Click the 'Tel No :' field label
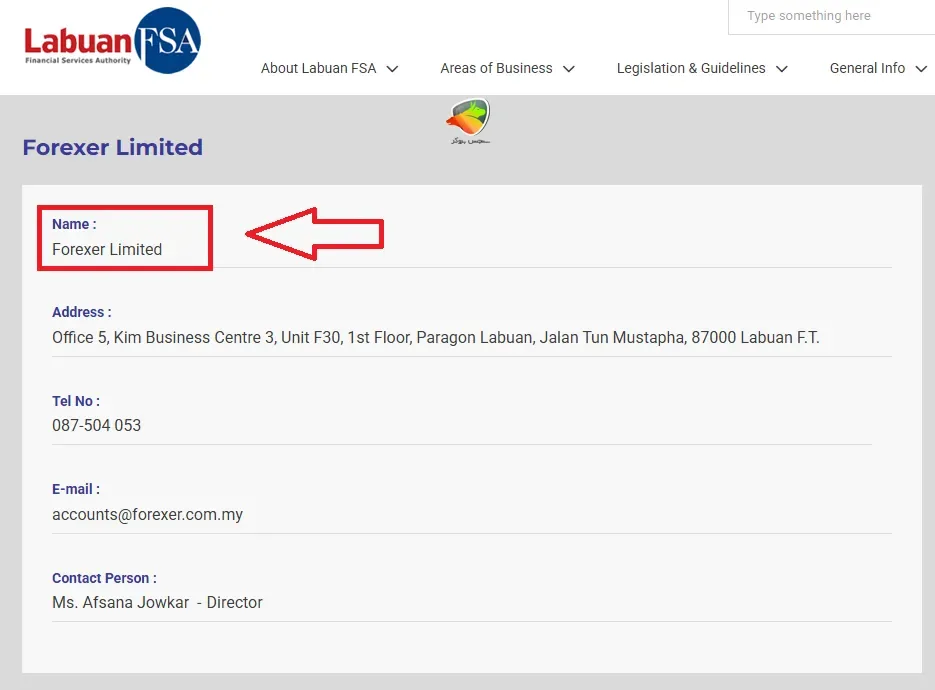The height and width of the screenshot is (690, 935). (x=76, y=401)
